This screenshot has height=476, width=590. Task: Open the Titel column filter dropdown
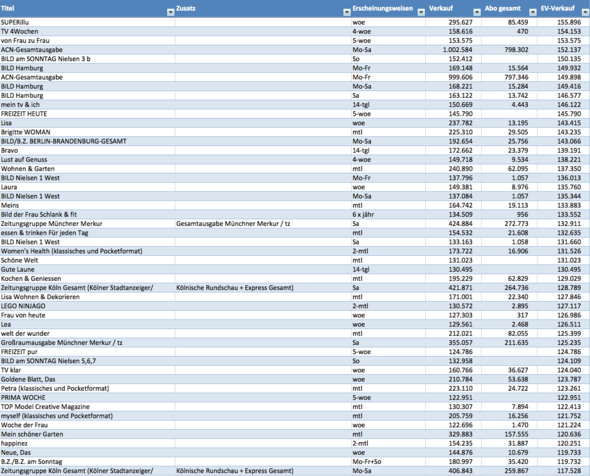170,12
